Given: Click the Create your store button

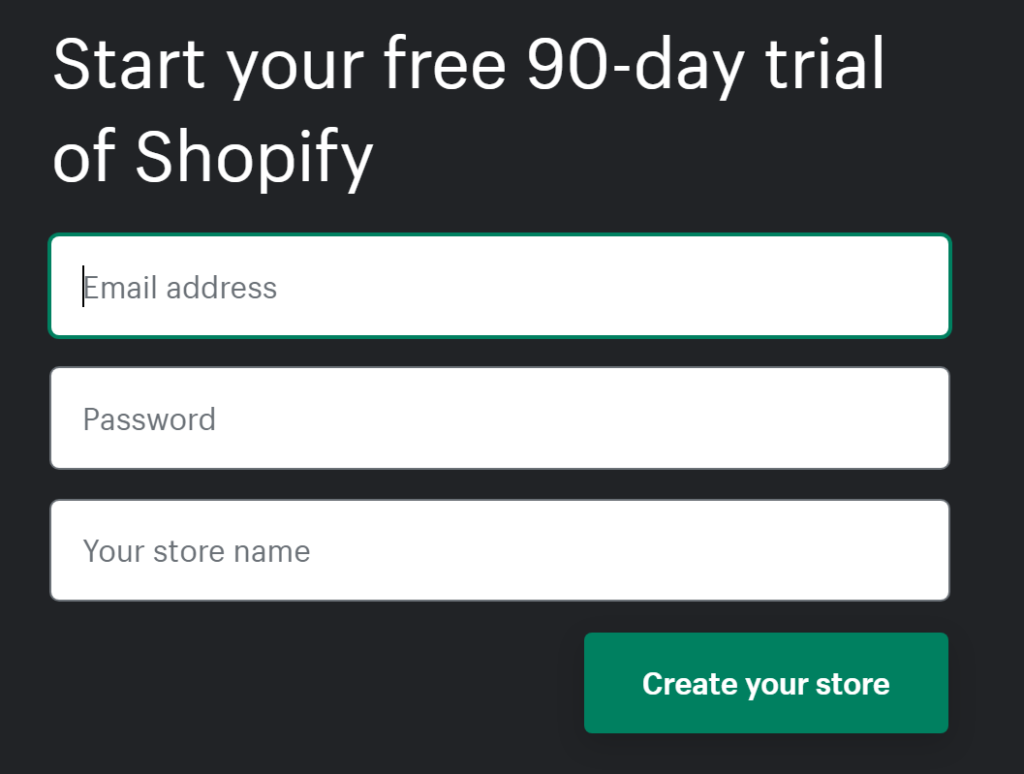Looking at the screenshot, I should [766, 683].
